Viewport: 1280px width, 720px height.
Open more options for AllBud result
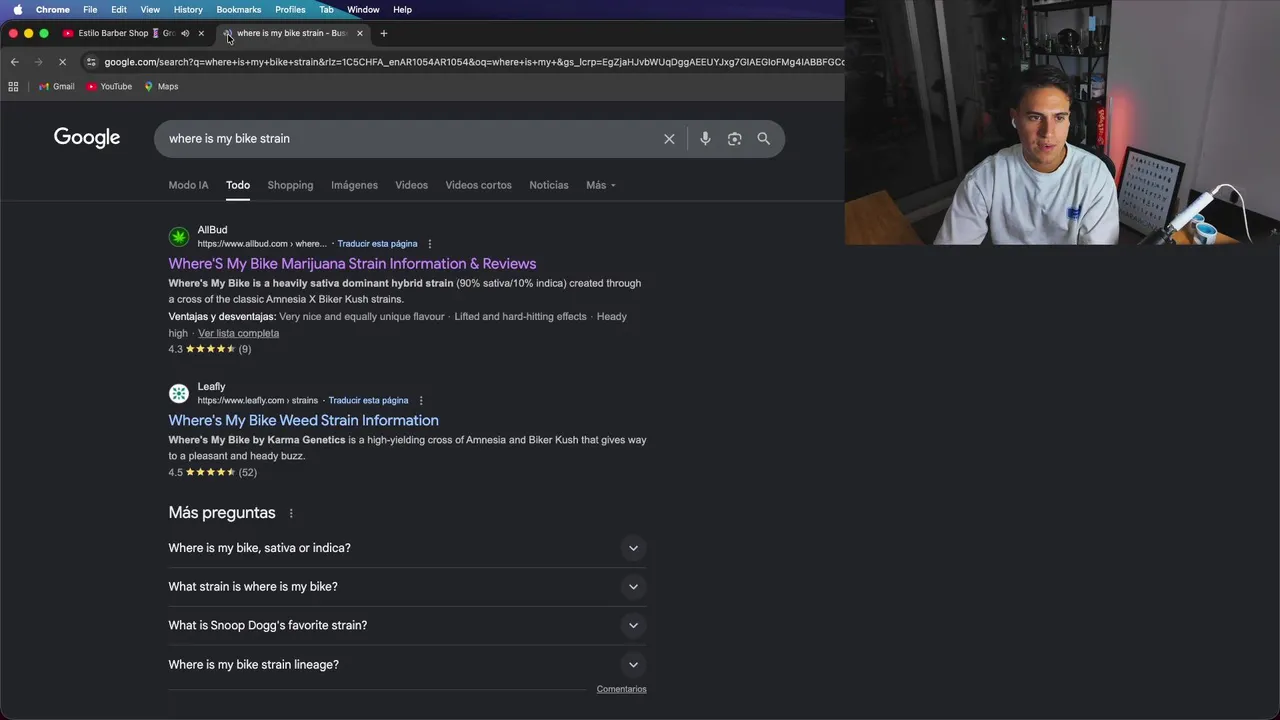pos(430,244)
